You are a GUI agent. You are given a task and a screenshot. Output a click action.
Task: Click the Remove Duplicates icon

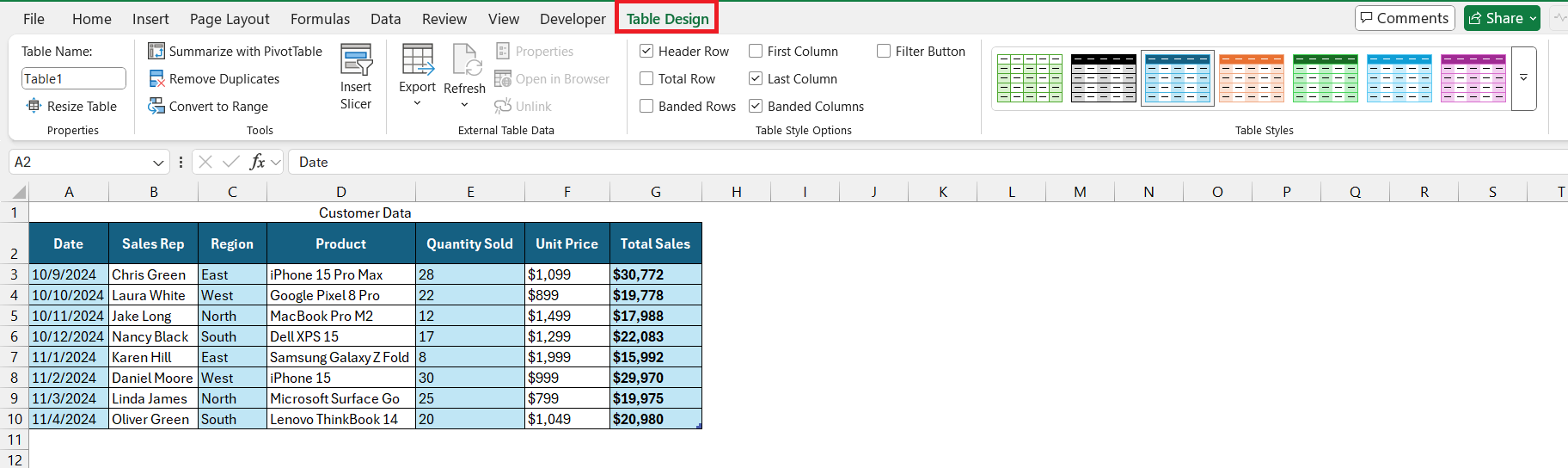156,79
